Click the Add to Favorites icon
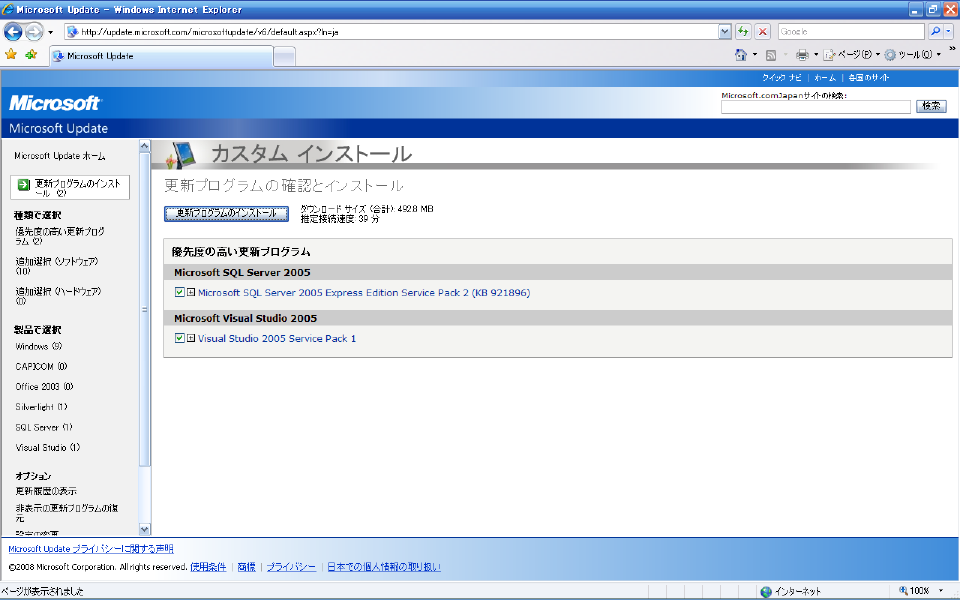Image resolution: width=960 pixels, height=600 pixels. (31, 55)
